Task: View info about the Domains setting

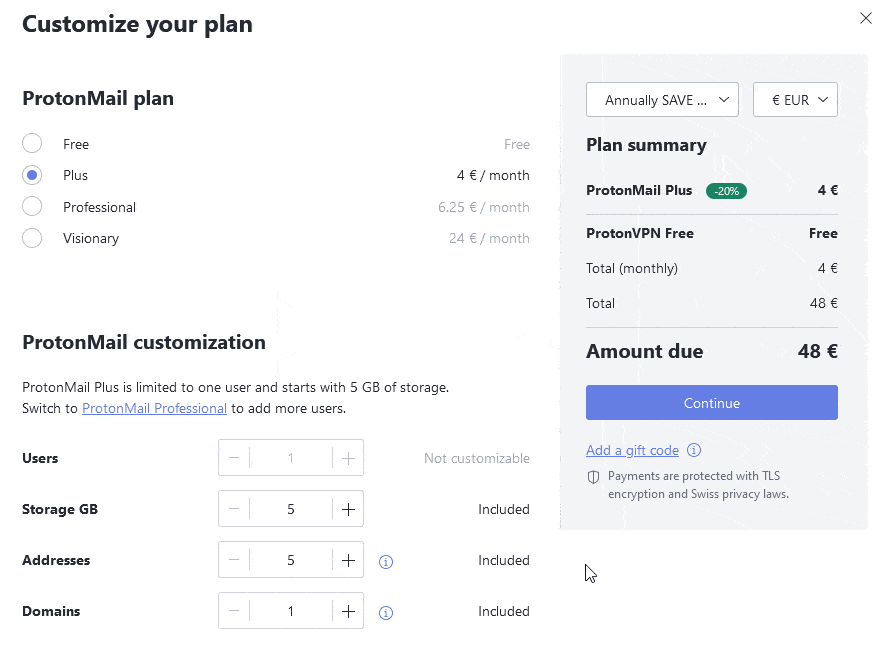Action: coord(386,612)
